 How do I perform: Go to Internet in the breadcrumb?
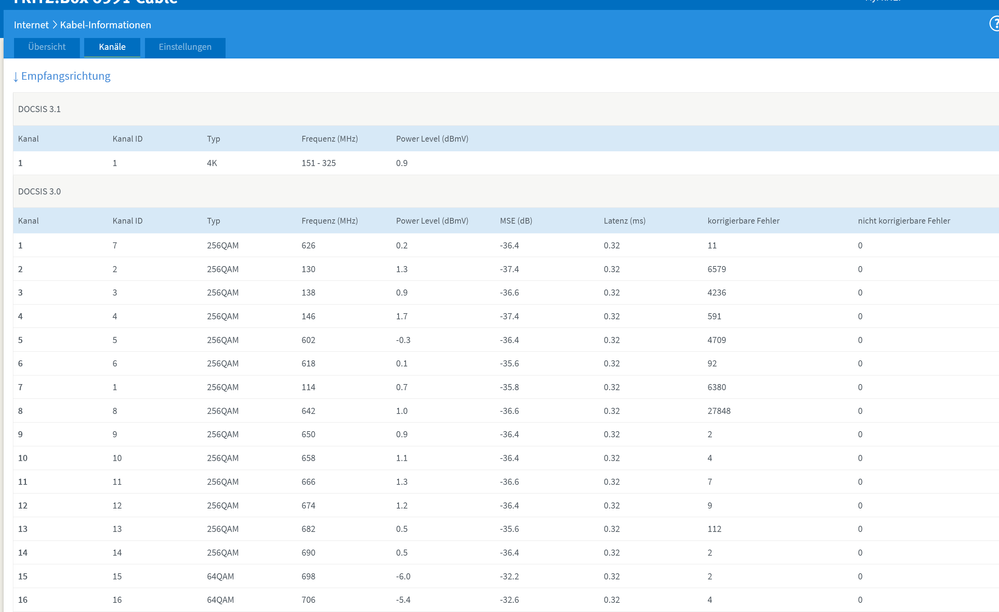[x=31, y=25]
